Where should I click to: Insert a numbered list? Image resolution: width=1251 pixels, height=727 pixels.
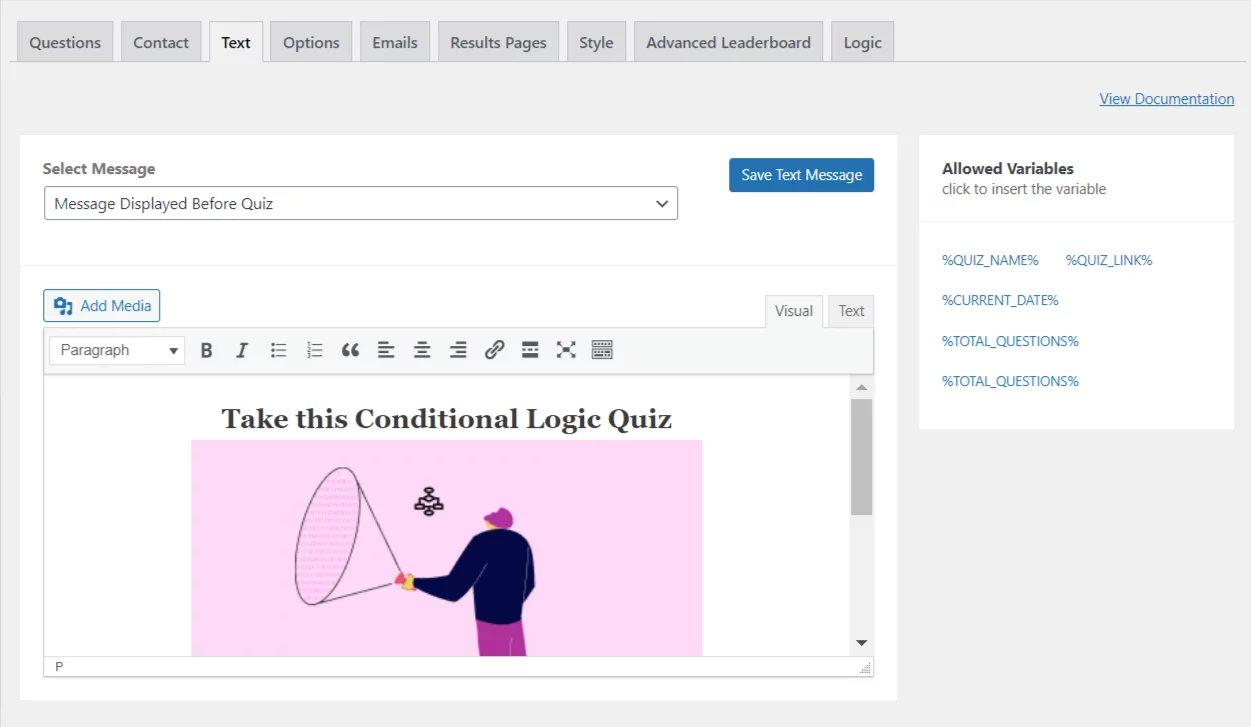pyautogui.click(x=315, y=350)
